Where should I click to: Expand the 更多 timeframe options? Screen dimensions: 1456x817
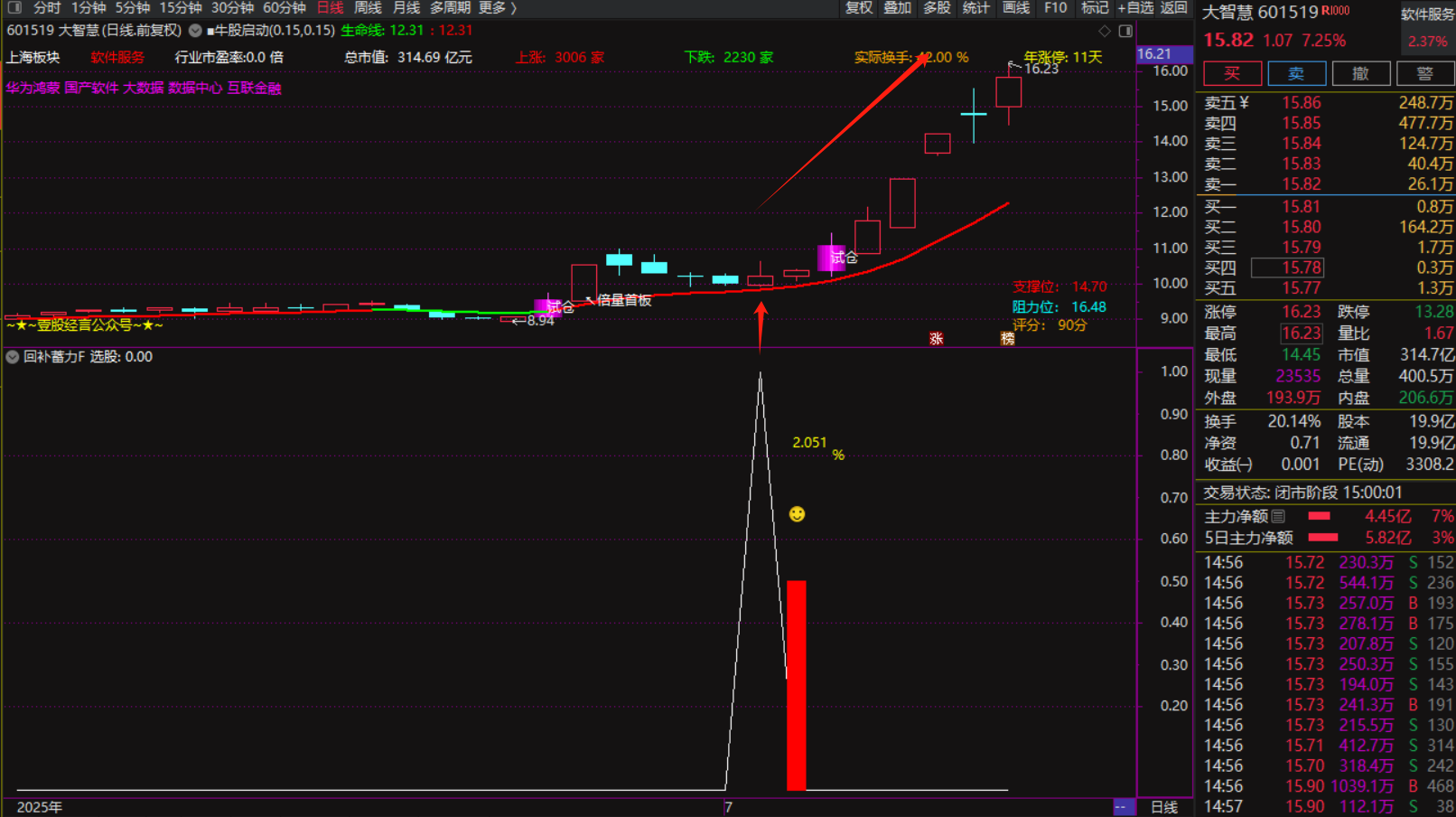[x=498, y=8]
